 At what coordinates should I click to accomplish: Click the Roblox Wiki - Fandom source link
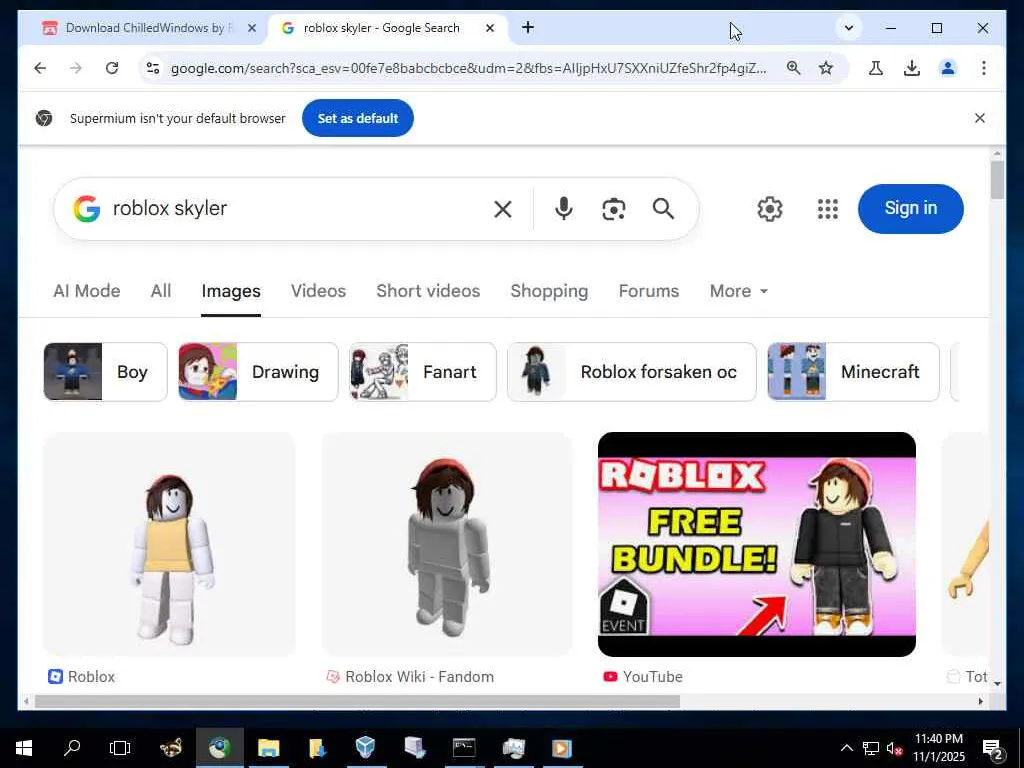pos(410,677)
